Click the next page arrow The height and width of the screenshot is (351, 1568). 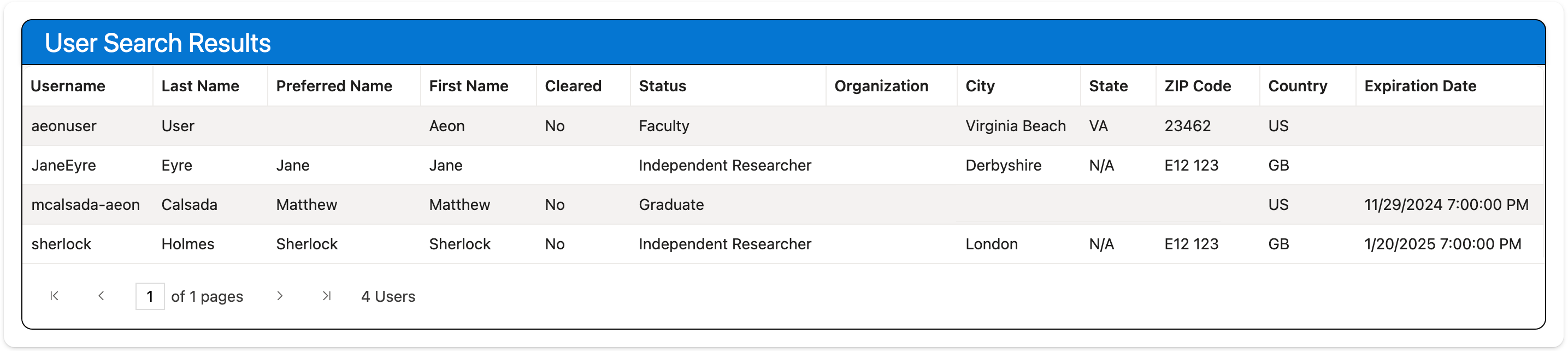click(281, 296)
